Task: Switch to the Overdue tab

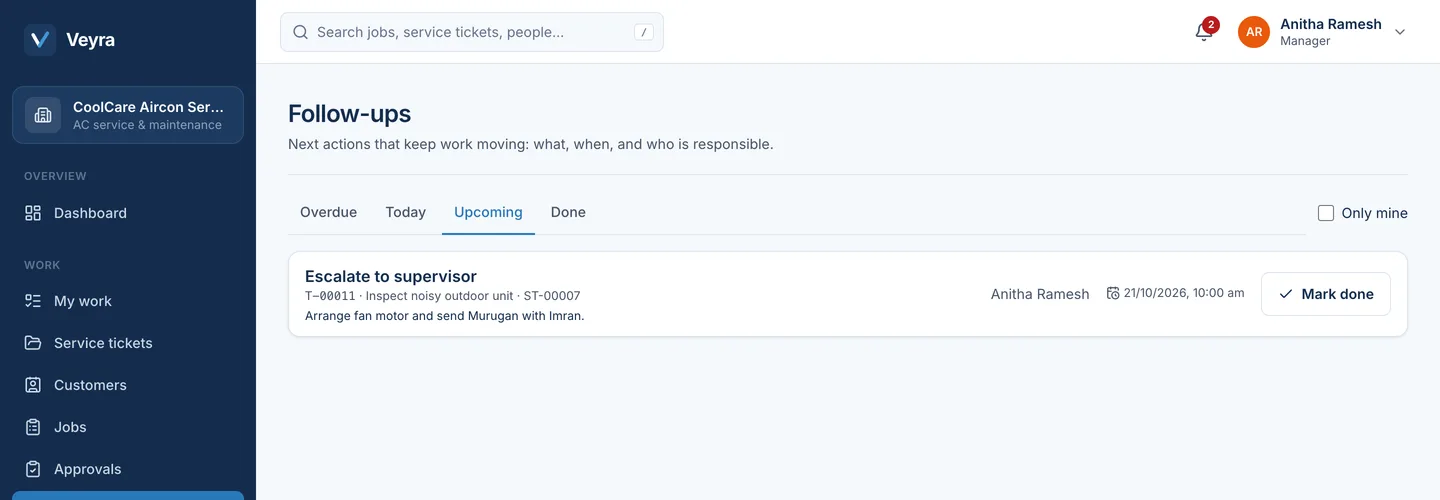Action: [328, 212]
